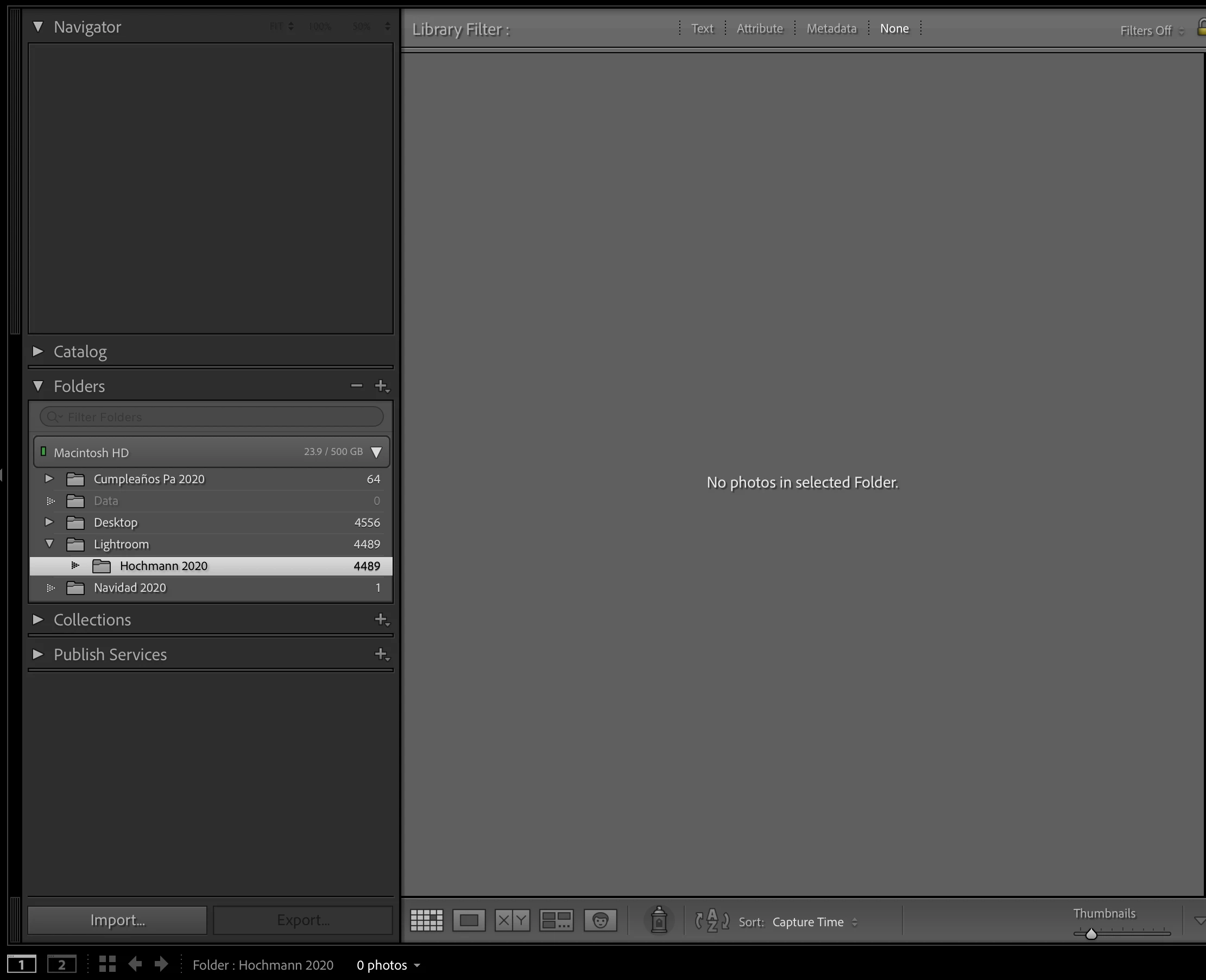Click the Import button
This screenshot has width=1206, height=980.
117,920
